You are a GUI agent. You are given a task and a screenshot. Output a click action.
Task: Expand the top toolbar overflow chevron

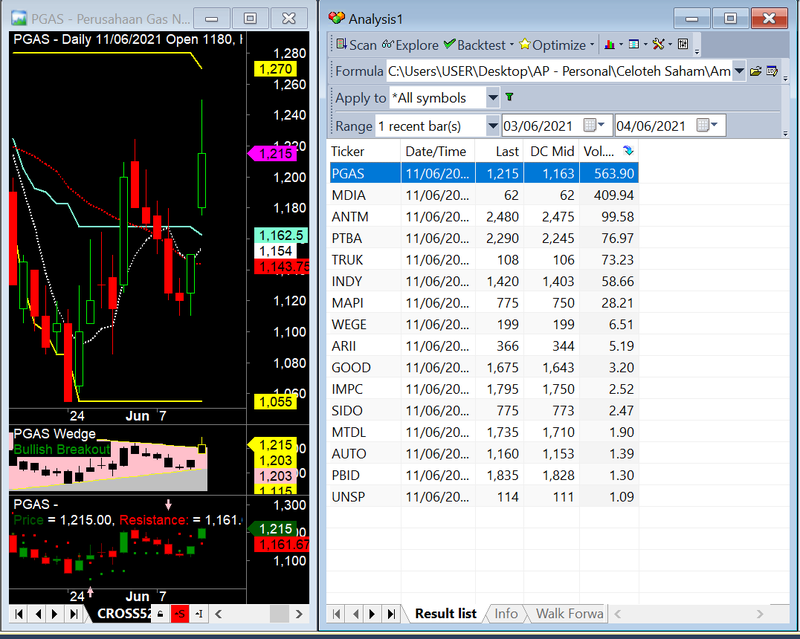click(x=697, y=52)
